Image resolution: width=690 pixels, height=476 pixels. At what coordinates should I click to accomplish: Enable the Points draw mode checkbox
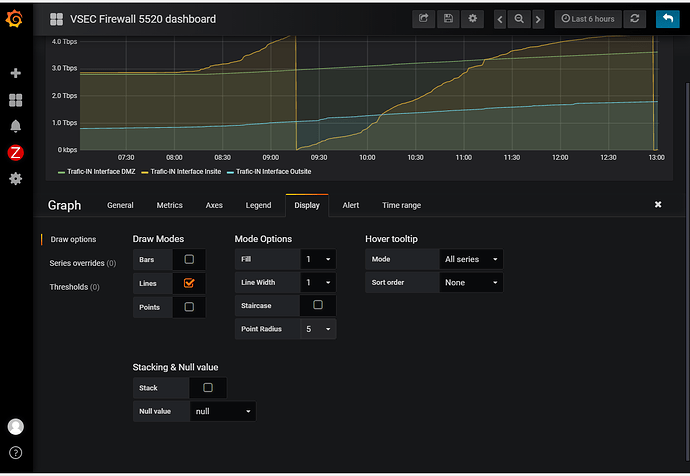(x=189, y=307)
